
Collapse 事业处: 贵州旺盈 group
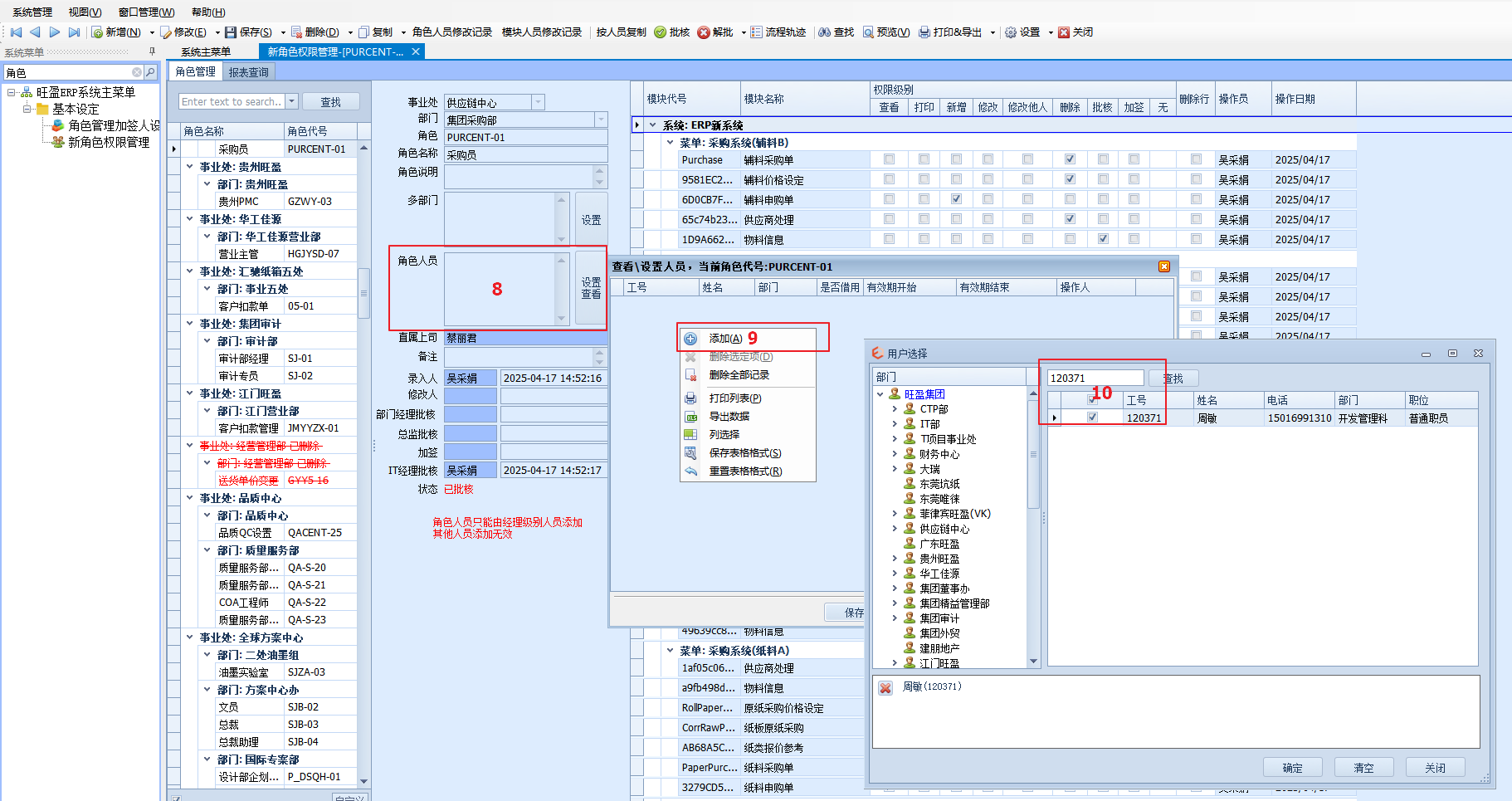190,167
